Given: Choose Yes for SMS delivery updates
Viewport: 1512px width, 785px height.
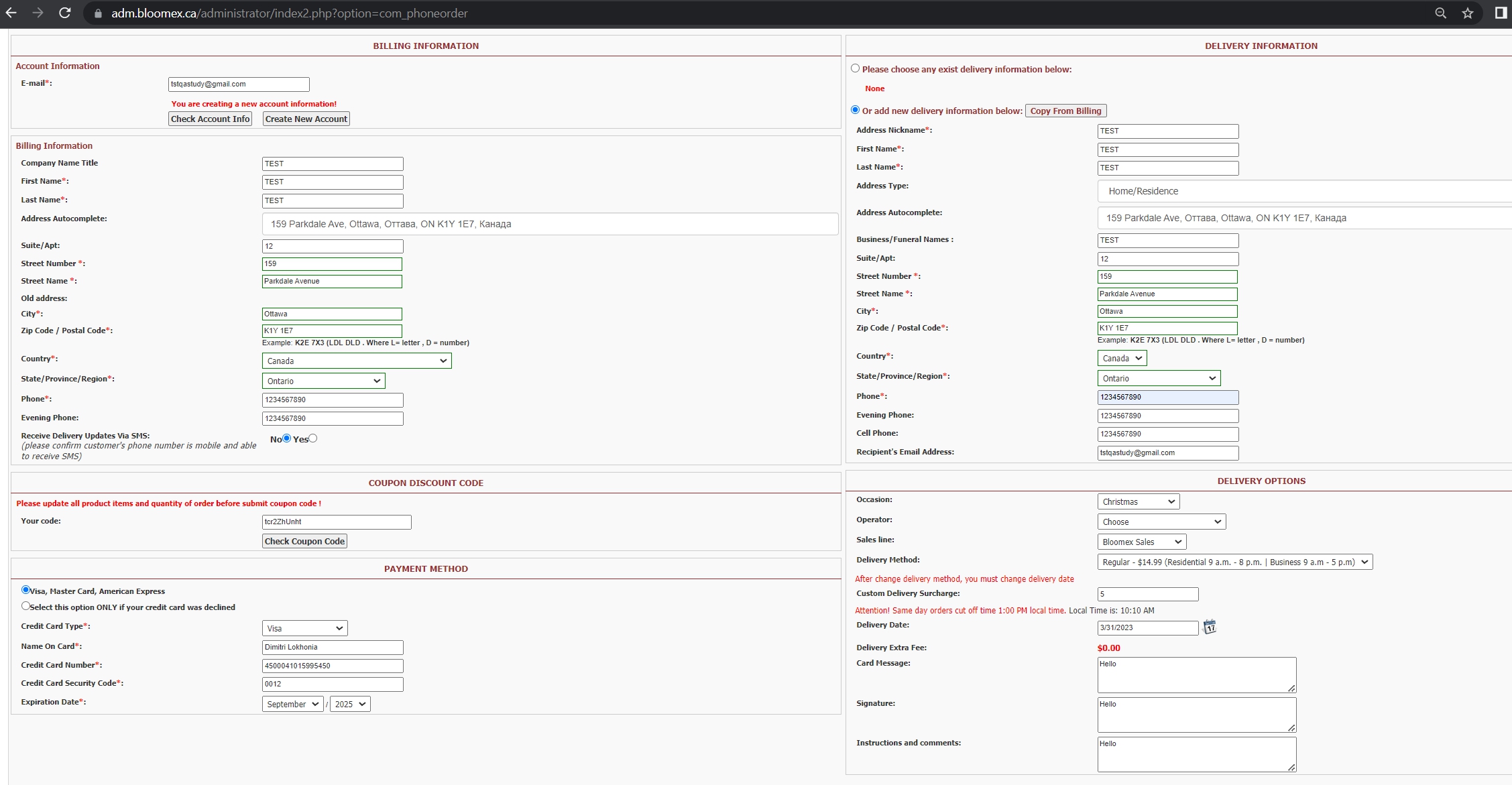Looking at the screenshot, I should (313, 438).
